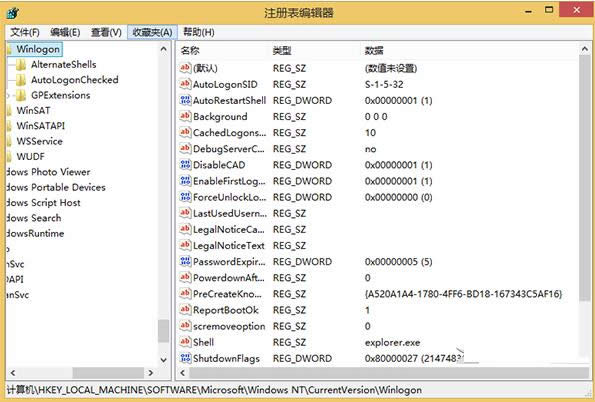Image resolution: width=595 pixels, height=402 pixels.
Task: Click the scremoveoption string value icon
Action: [185, 326]
